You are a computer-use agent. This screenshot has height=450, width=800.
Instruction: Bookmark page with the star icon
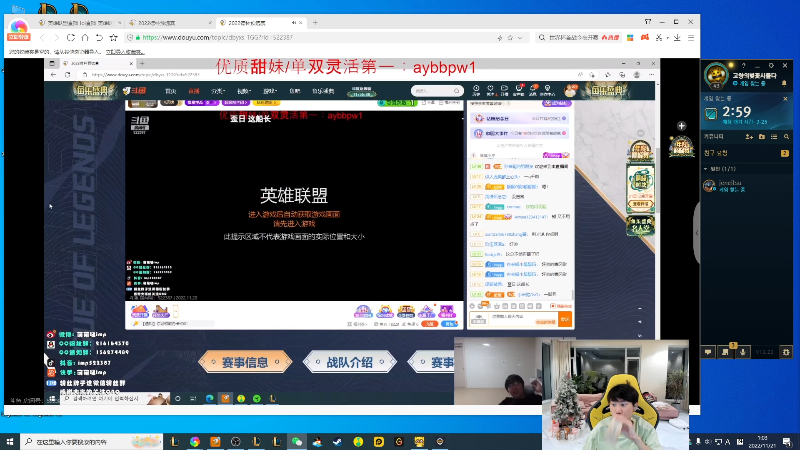(x=113, y=38)
